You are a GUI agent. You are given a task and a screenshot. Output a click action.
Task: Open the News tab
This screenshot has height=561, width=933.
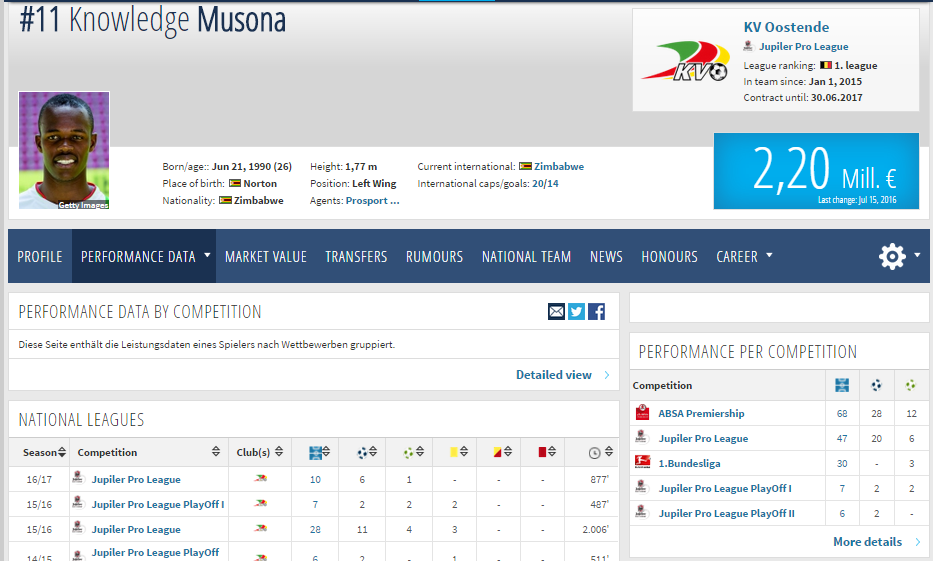coord(606,256)
